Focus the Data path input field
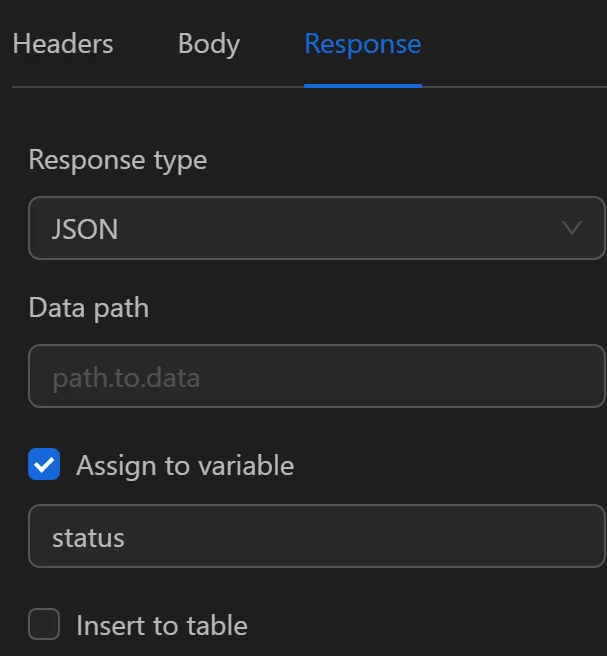This screenshot has width=607, height=656. pos(316,376)
